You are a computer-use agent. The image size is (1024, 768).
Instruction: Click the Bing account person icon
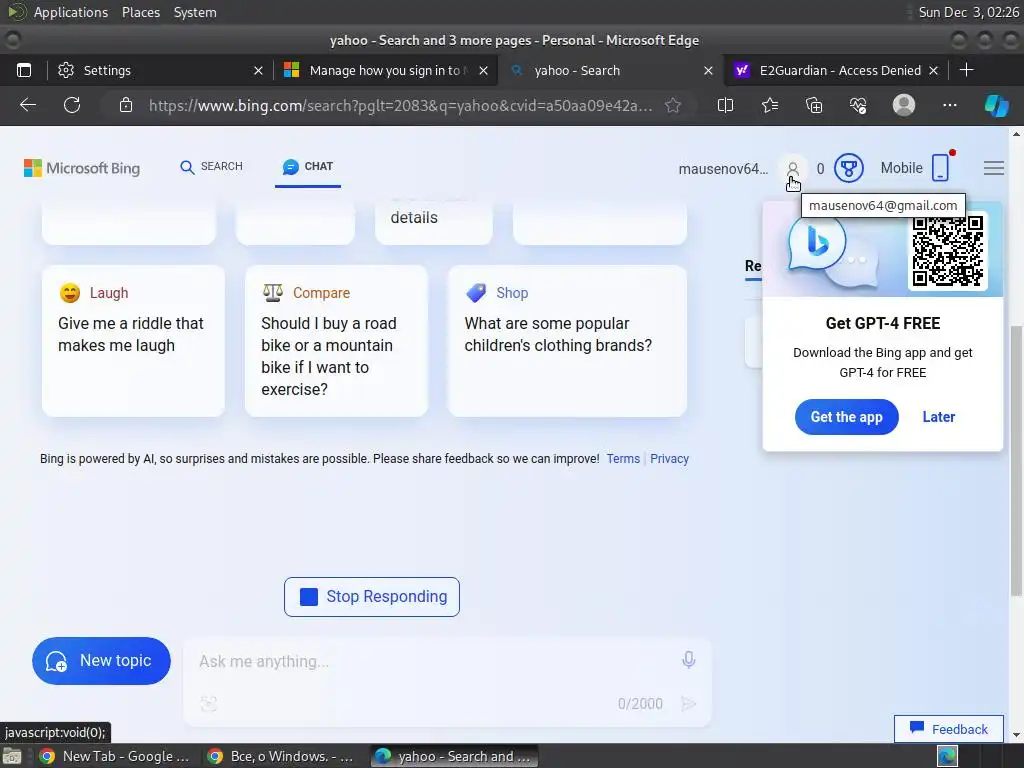[x=793, y=169]
